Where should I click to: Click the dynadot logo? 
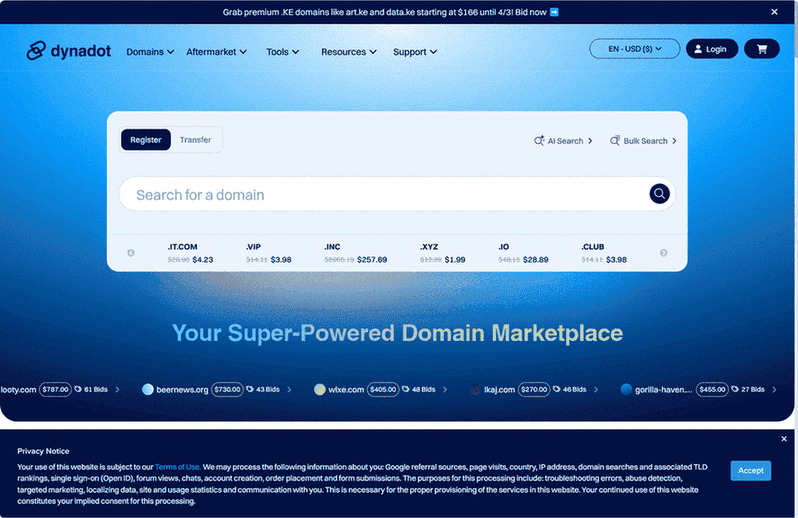click(68, 51)
